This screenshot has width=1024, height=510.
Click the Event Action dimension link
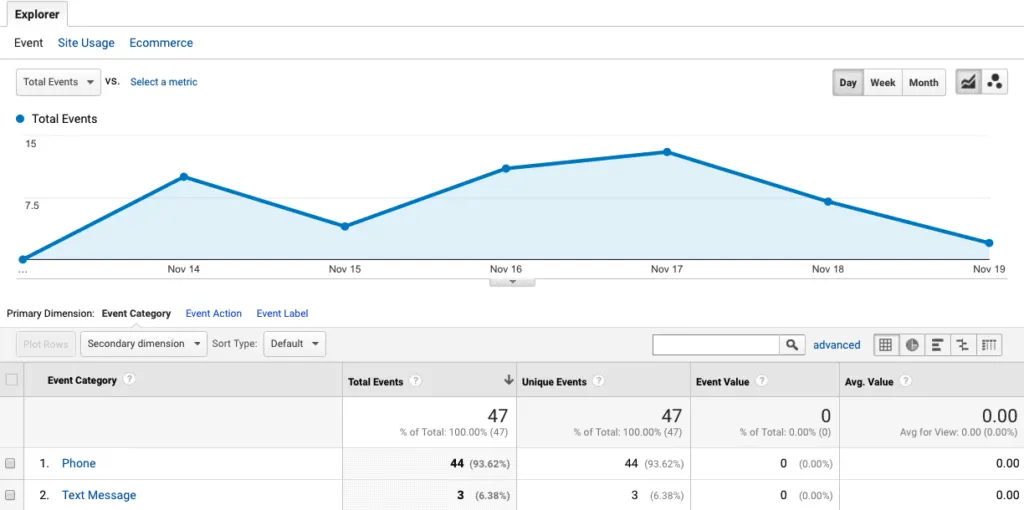pos(214,314)
